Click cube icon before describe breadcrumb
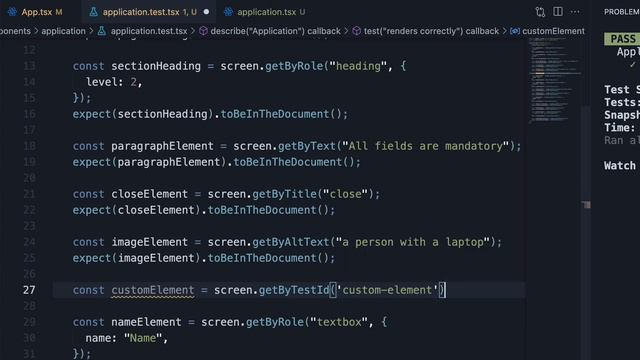Viewport: 640px width, 360px height. pos(203,31)
